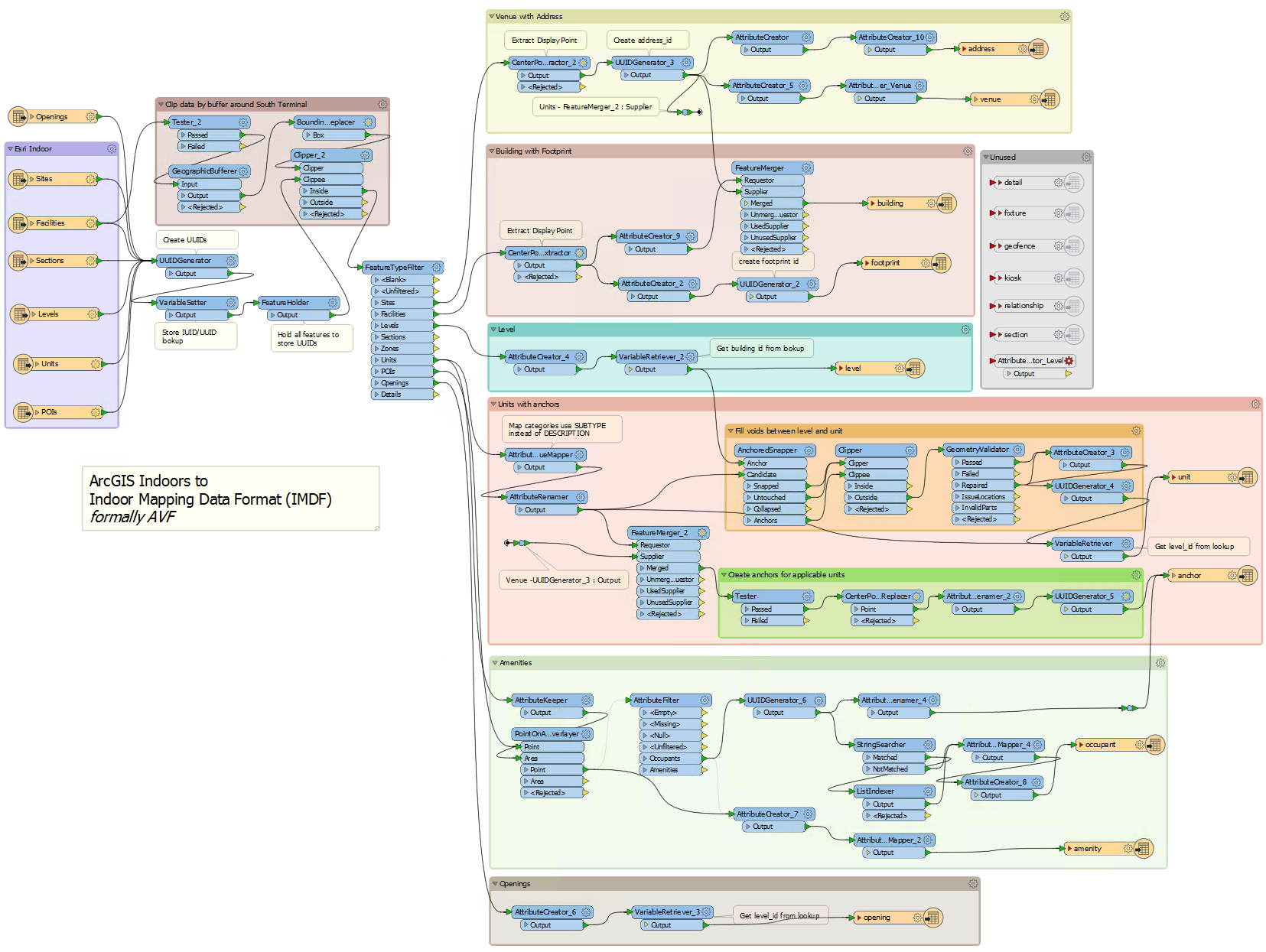1266x952 pixels.
Task: Collapse the Level bookmark
Action: point(493,330)
